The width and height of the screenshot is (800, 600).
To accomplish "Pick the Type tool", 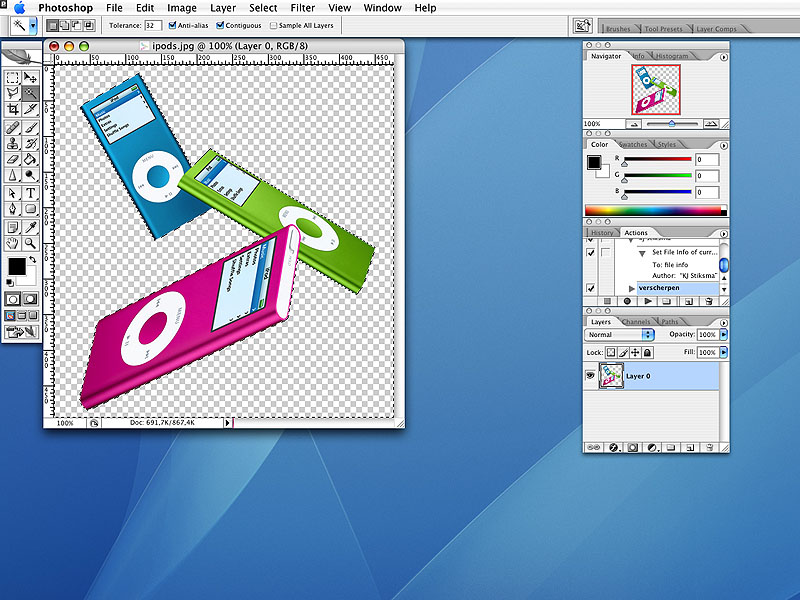I will 31,192.
